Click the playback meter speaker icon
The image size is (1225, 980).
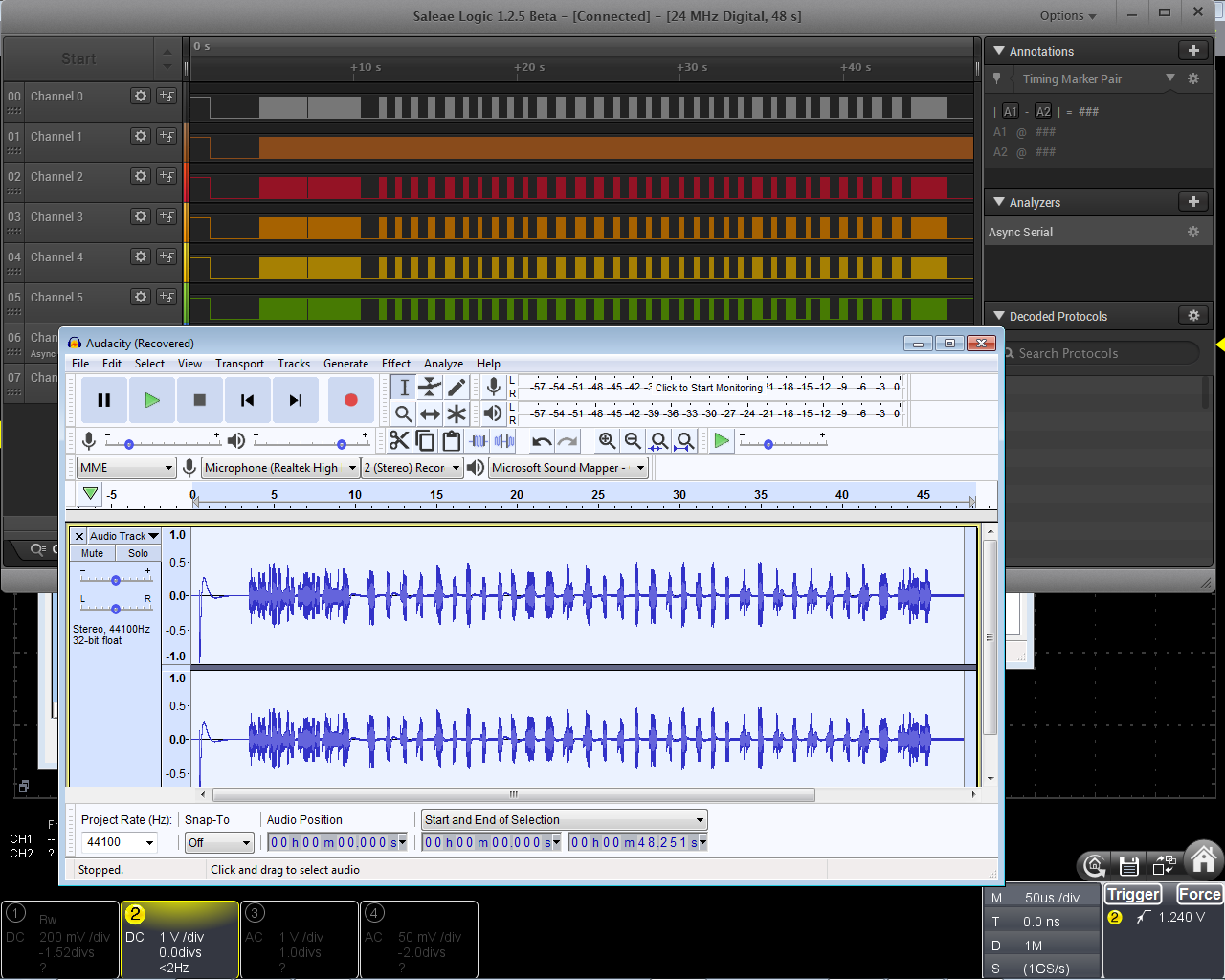[x=493, y=413]
